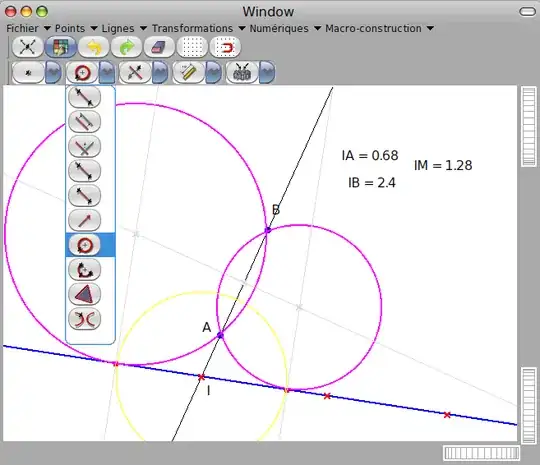The height and width of the screenshot is (465, 540).
Task: Toggle the dotted grid display
Action: click(x=192, y=47)
